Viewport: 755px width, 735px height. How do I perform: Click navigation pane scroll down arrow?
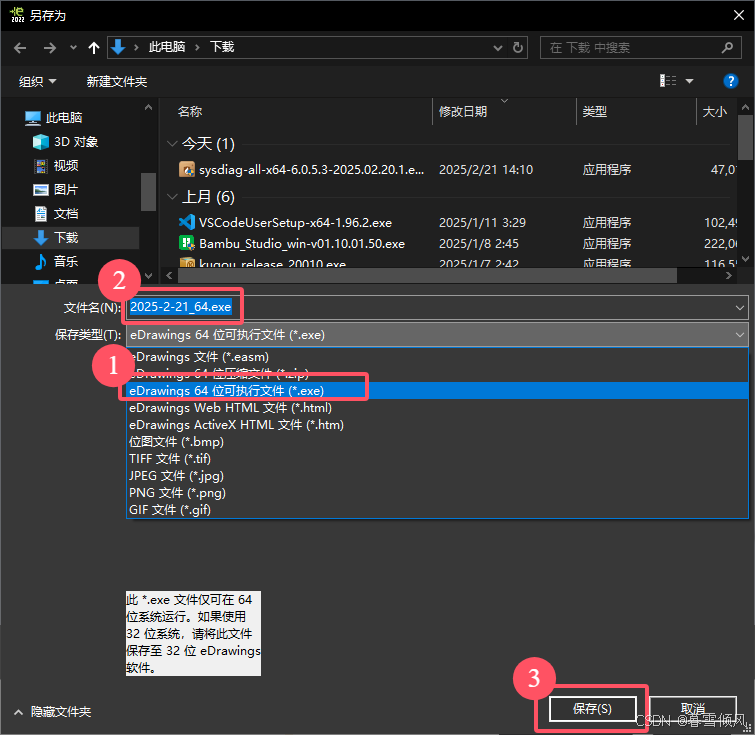point(148,276)
